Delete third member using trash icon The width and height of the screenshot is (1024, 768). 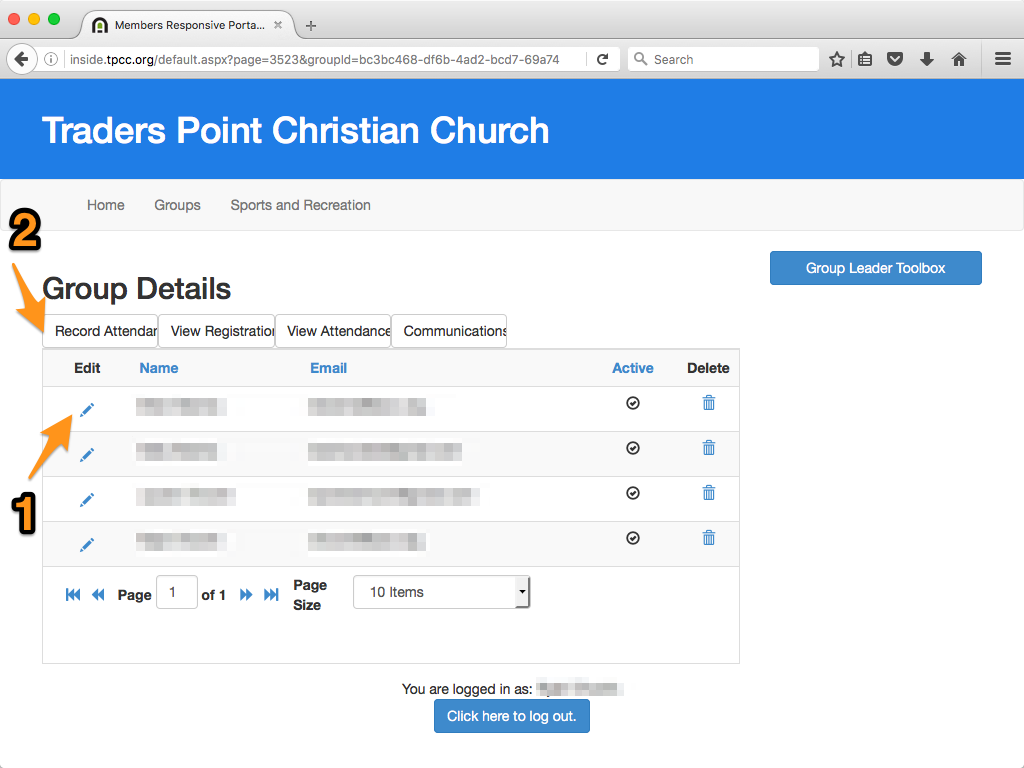(709, 493)
